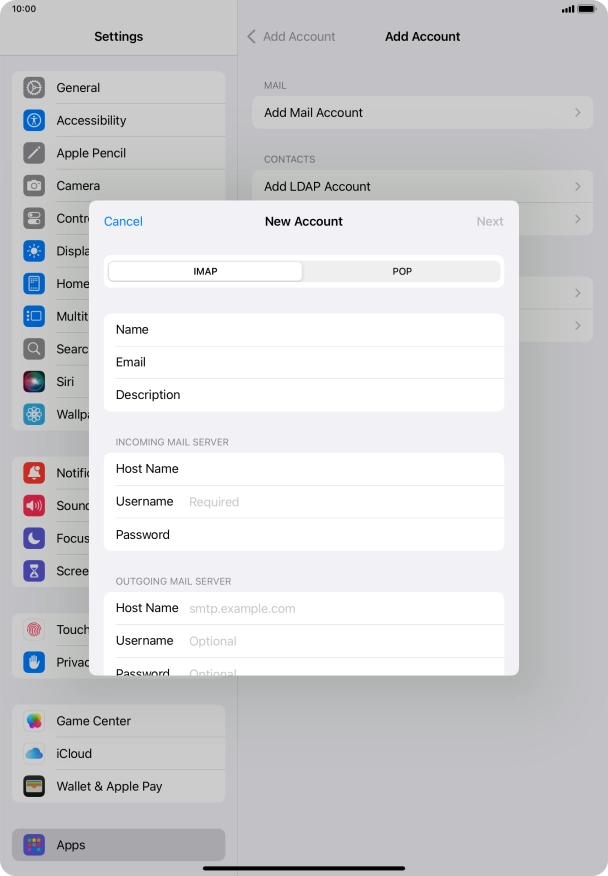Open the Camera settings icon
The height and width of the screenshot is (876, 608).
[35, 186]
